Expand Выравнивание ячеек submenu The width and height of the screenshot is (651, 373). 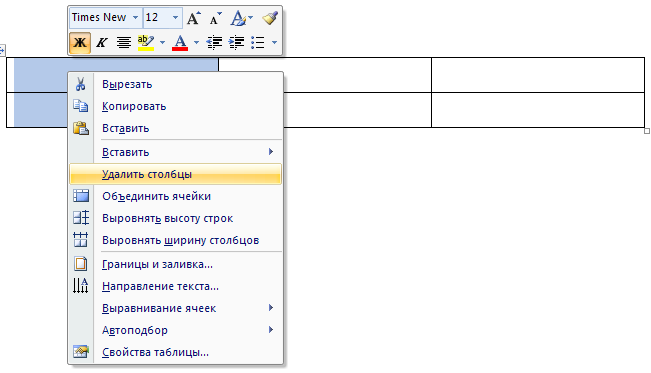pyautogui.click(x=176, y=308)
